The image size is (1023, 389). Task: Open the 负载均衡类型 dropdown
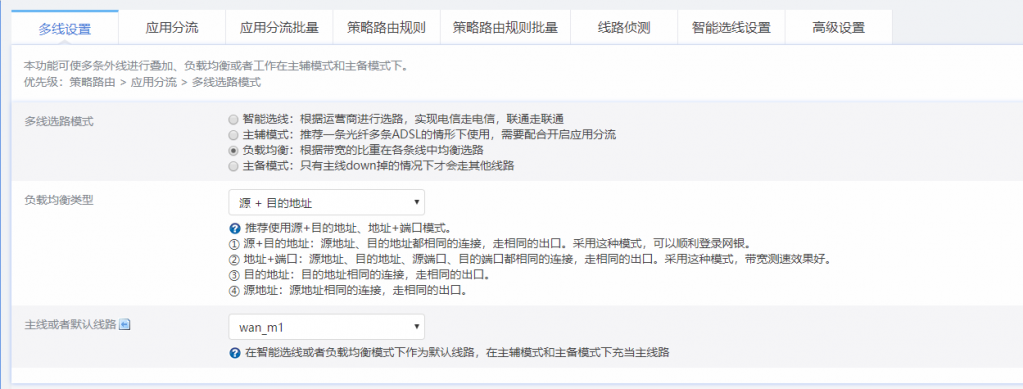tap(327, 203)
